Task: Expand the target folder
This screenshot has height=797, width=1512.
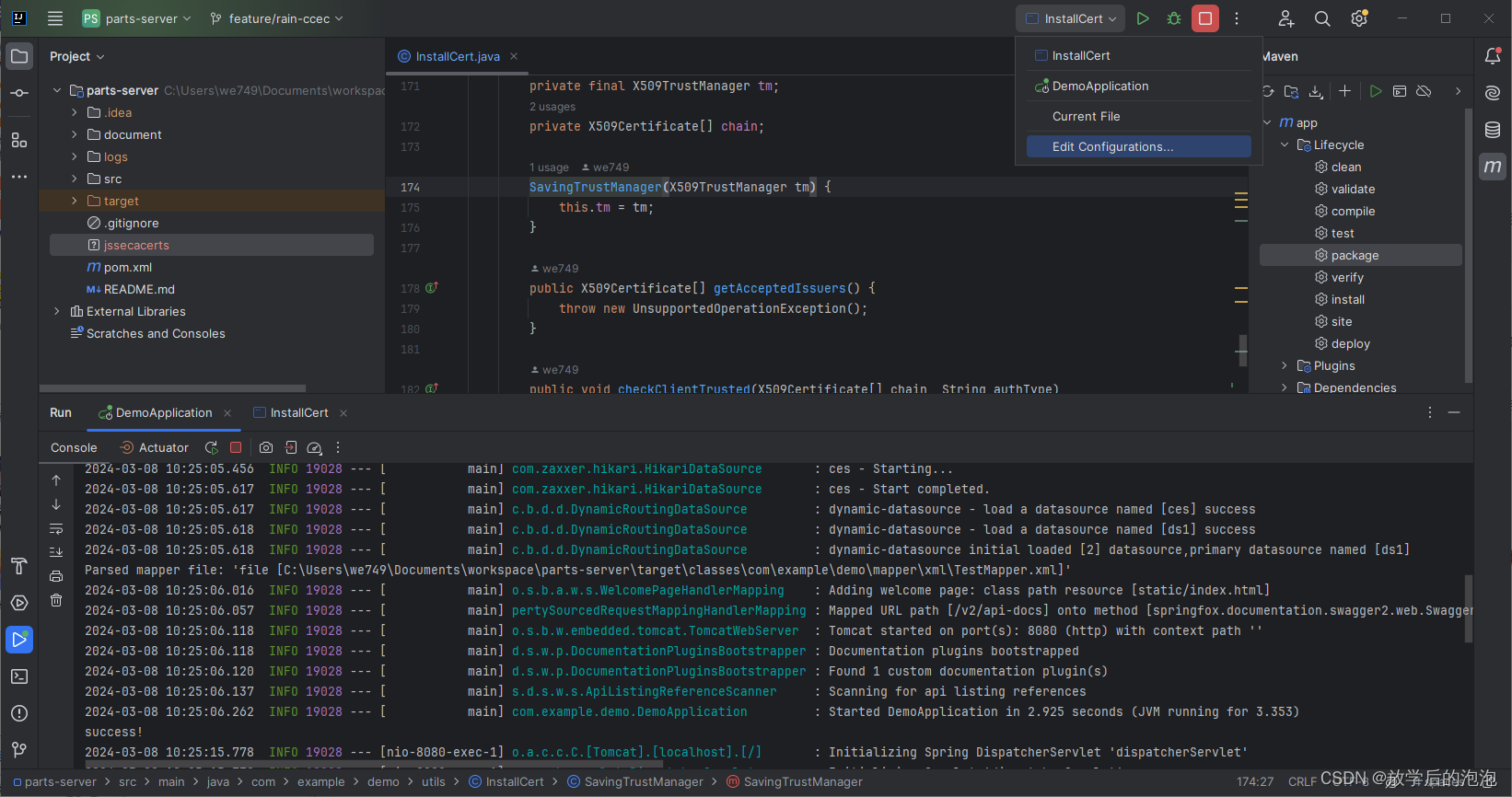Action: tap(75, 201)
